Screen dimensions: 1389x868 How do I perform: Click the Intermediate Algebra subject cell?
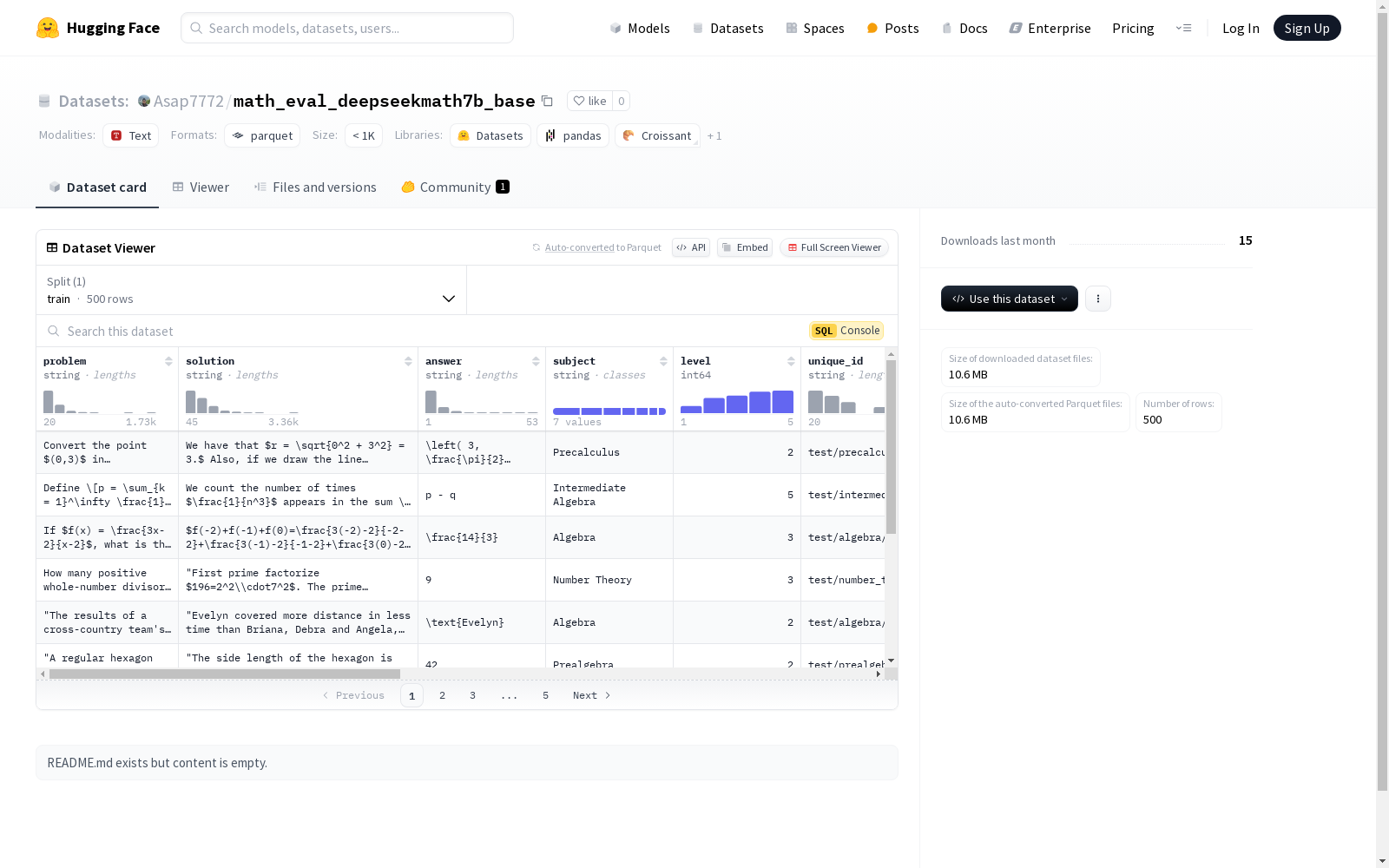(x=609, y=495)
